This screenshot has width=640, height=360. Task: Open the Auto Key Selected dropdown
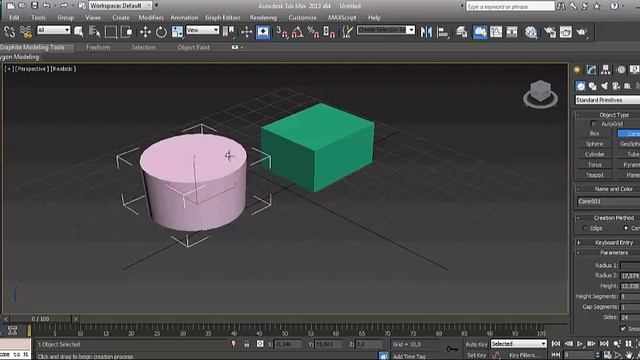pos(518,344)
